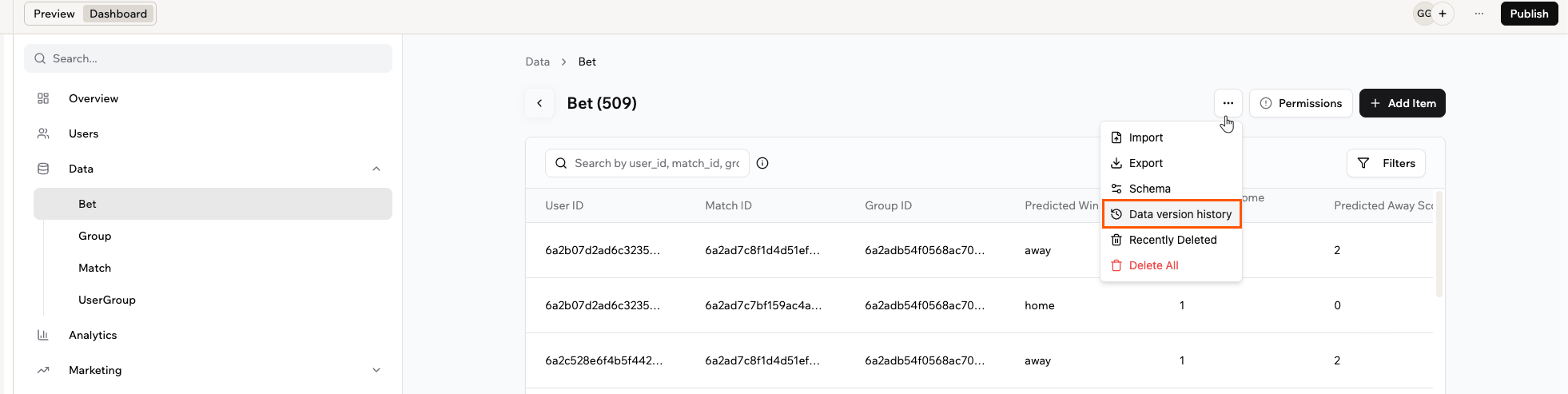Click the table vertical scrollbar
Screen dimensions: 1568x394
point(1439,244)
